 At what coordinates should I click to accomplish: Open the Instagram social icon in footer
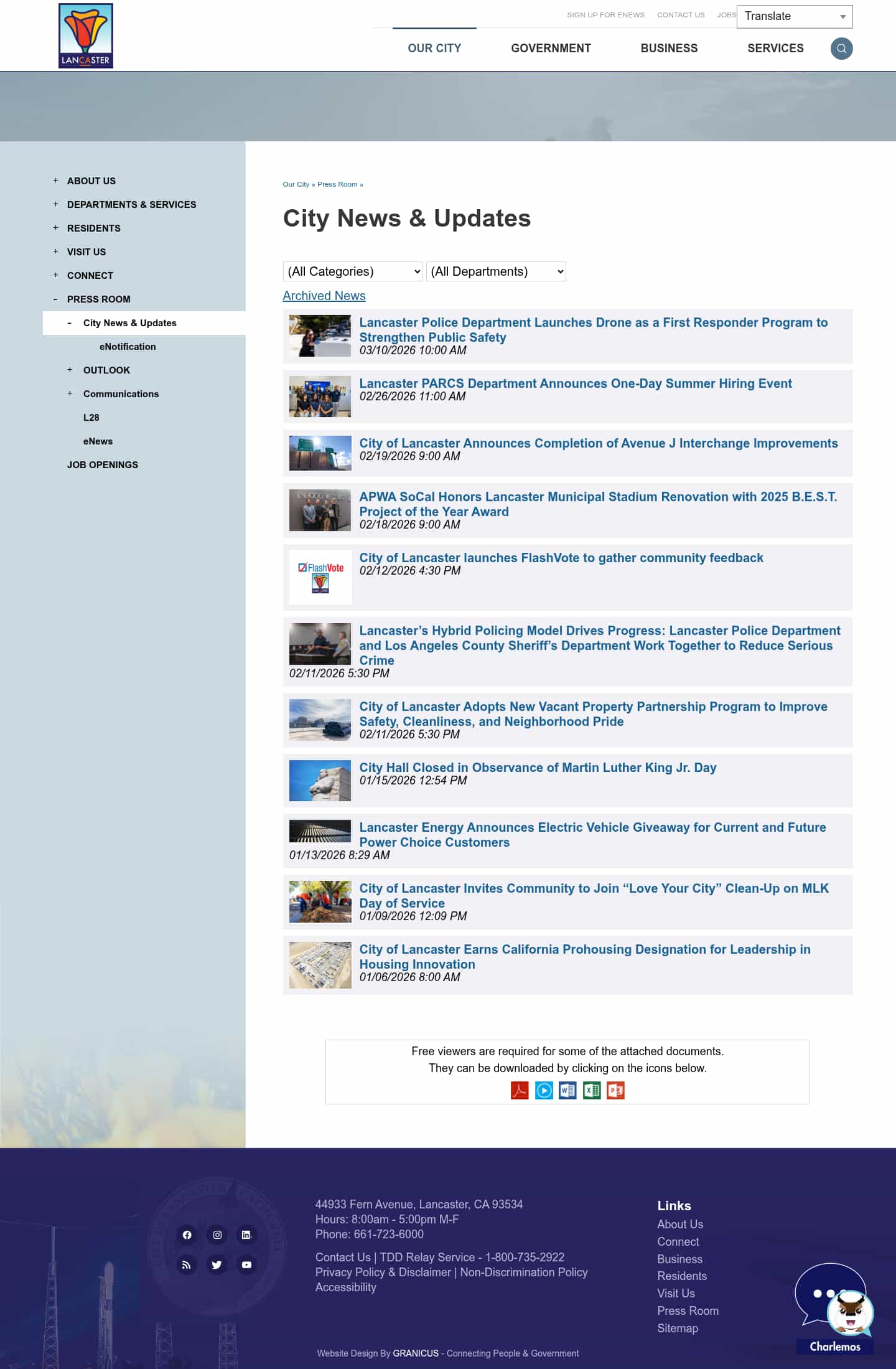click(x=217, y=1235)
